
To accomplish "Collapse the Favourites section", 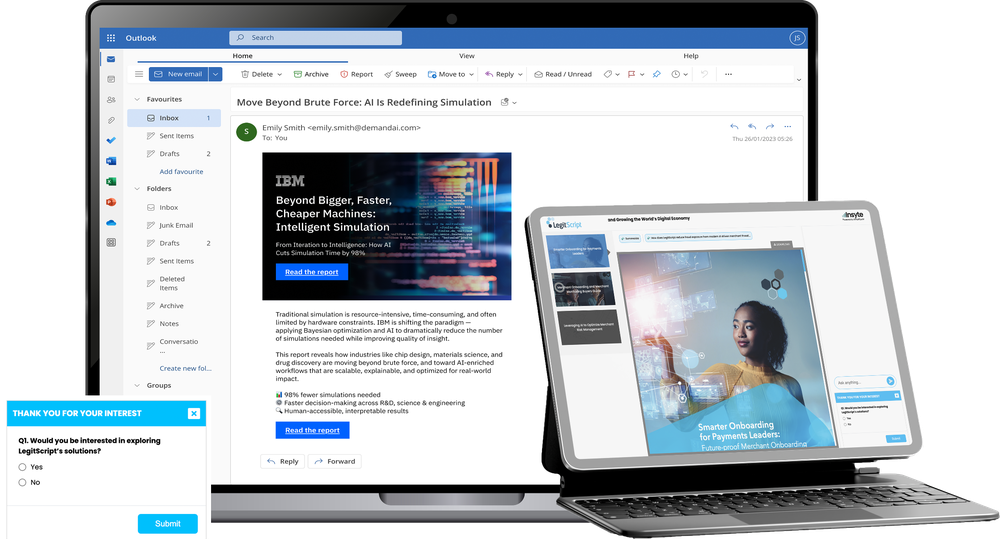I will tap(137, 100).
